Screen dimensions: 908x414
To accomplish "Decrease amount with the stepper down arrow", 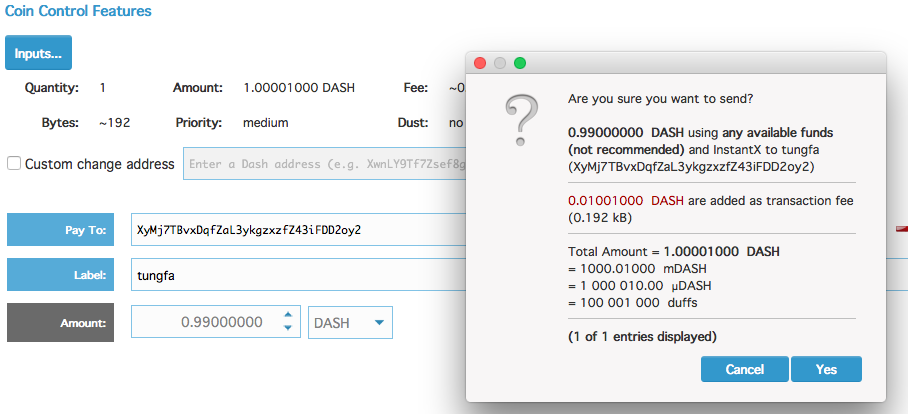I will [288, 328].
